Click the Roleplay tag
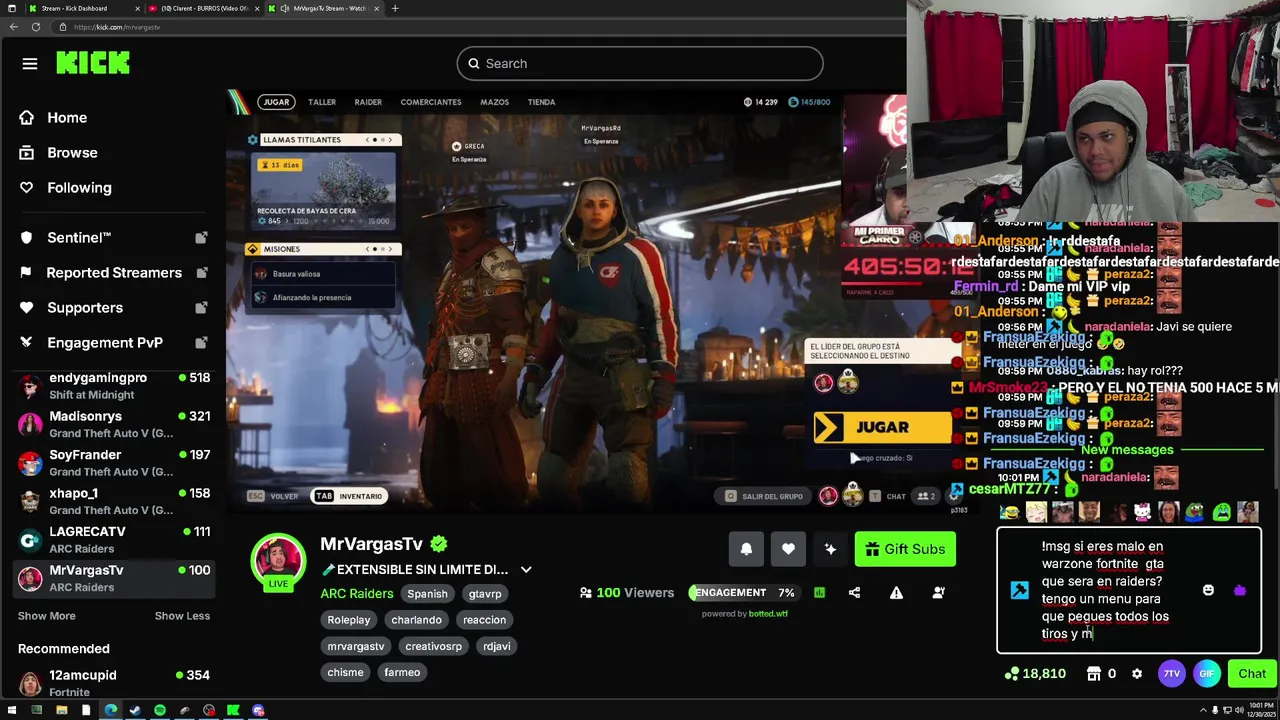 tap(349, 620)
